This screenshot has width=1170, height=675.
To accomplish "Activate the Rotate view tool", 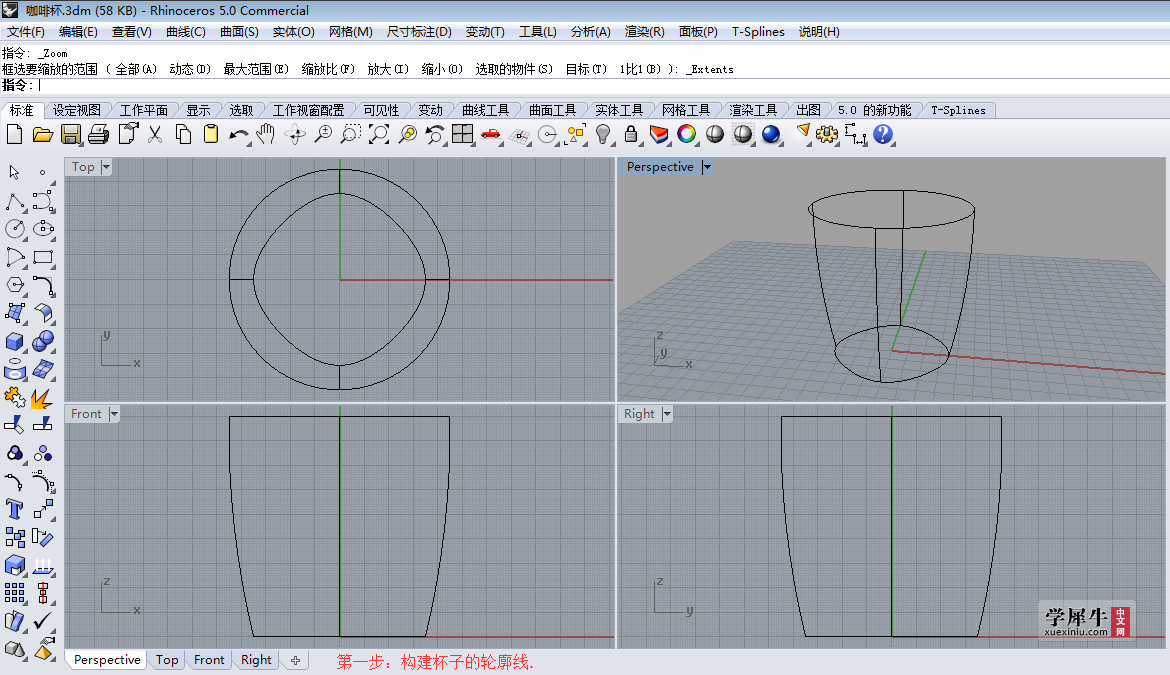I will point(295,134).
